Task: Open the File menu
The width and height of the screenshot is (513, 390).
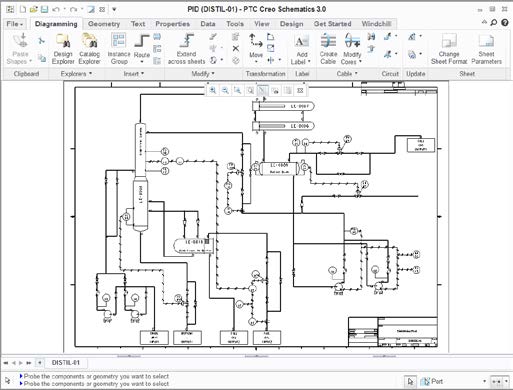Action: click(14, 24)
